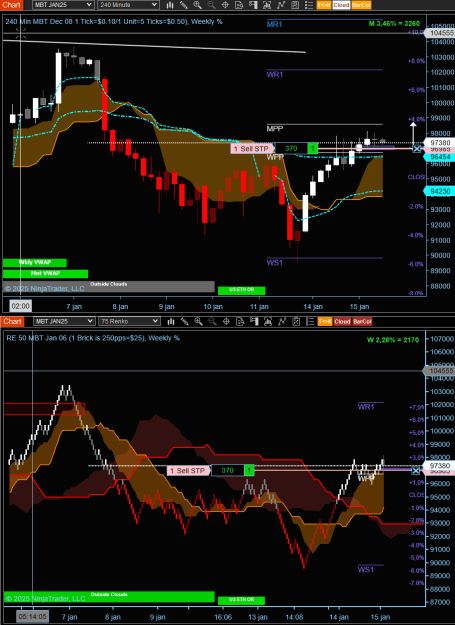Click zoom in magnifier on top chart
This screenshot has height=625, width=455.
[198, 5]
